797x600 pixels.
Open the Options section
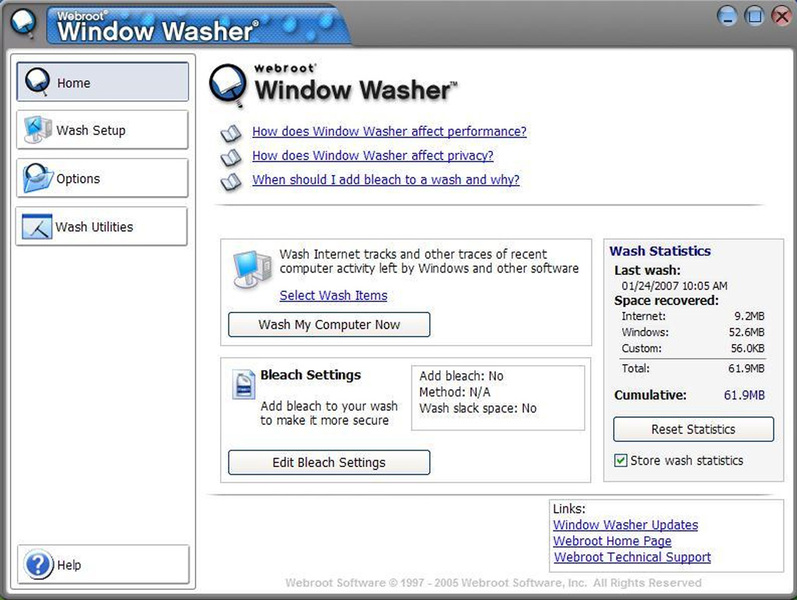[102, 178]
